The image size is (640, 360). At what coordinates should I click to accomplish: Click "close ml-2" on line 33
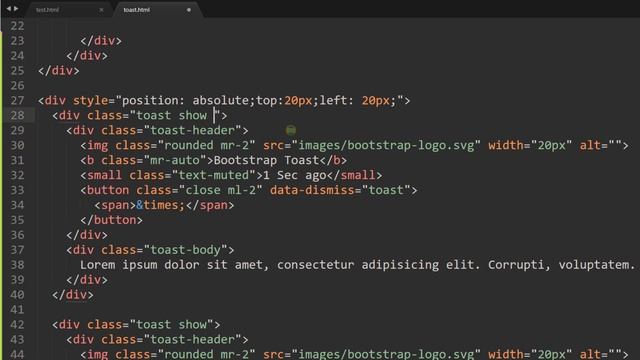[220, 190]
